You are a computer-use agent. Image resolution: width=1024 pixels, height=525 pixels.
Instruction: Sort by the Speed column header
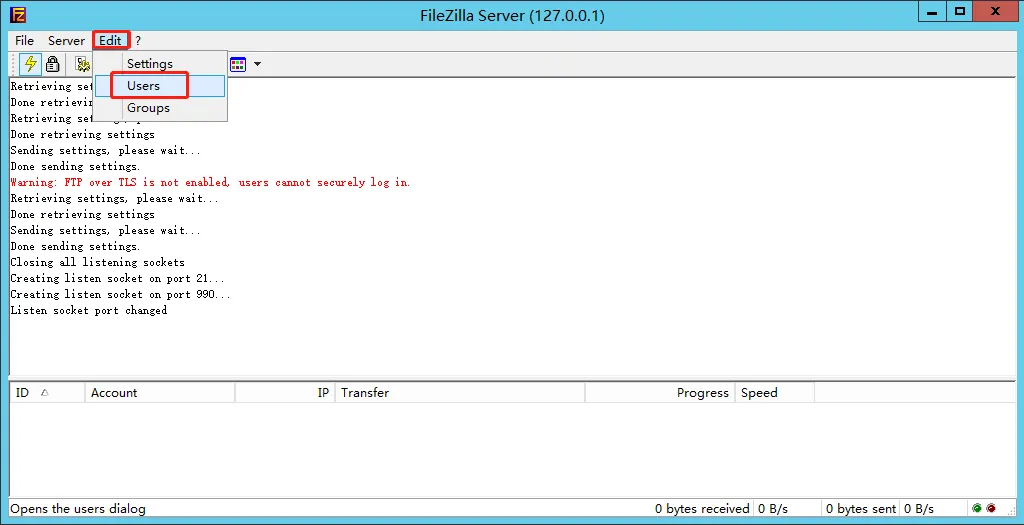click(775, 392)
